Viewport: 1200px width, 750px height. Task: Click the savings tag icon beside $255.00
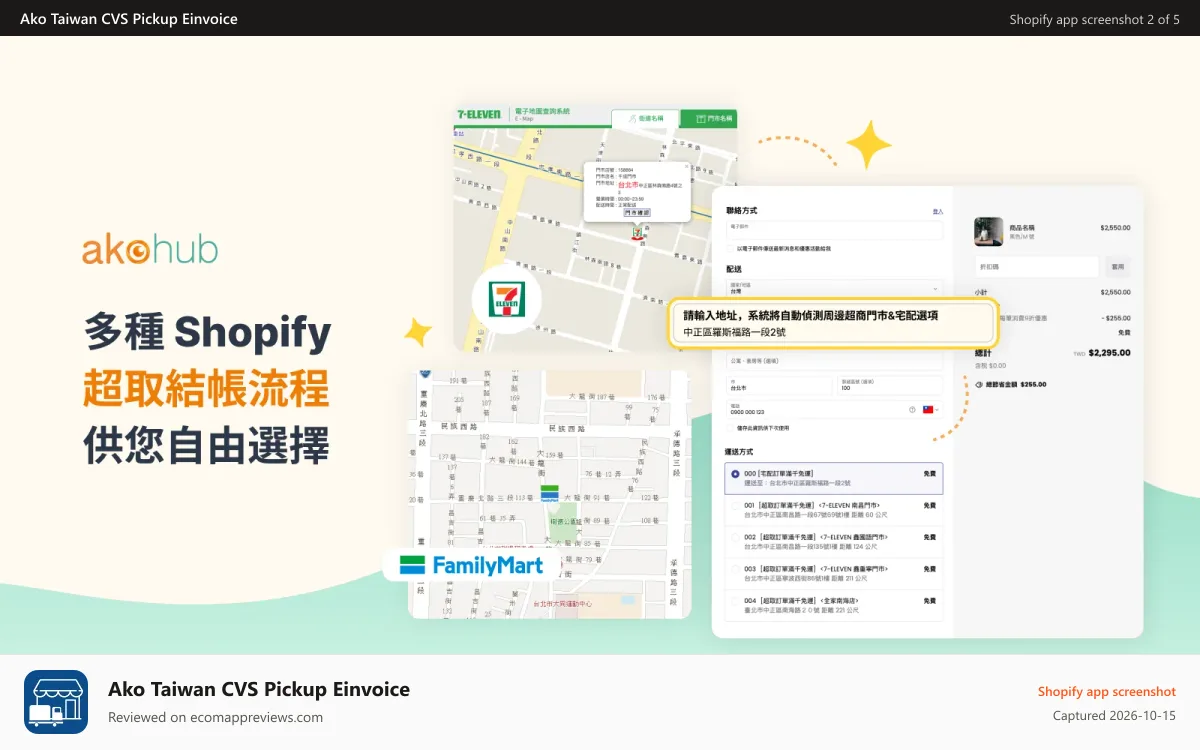978,384
